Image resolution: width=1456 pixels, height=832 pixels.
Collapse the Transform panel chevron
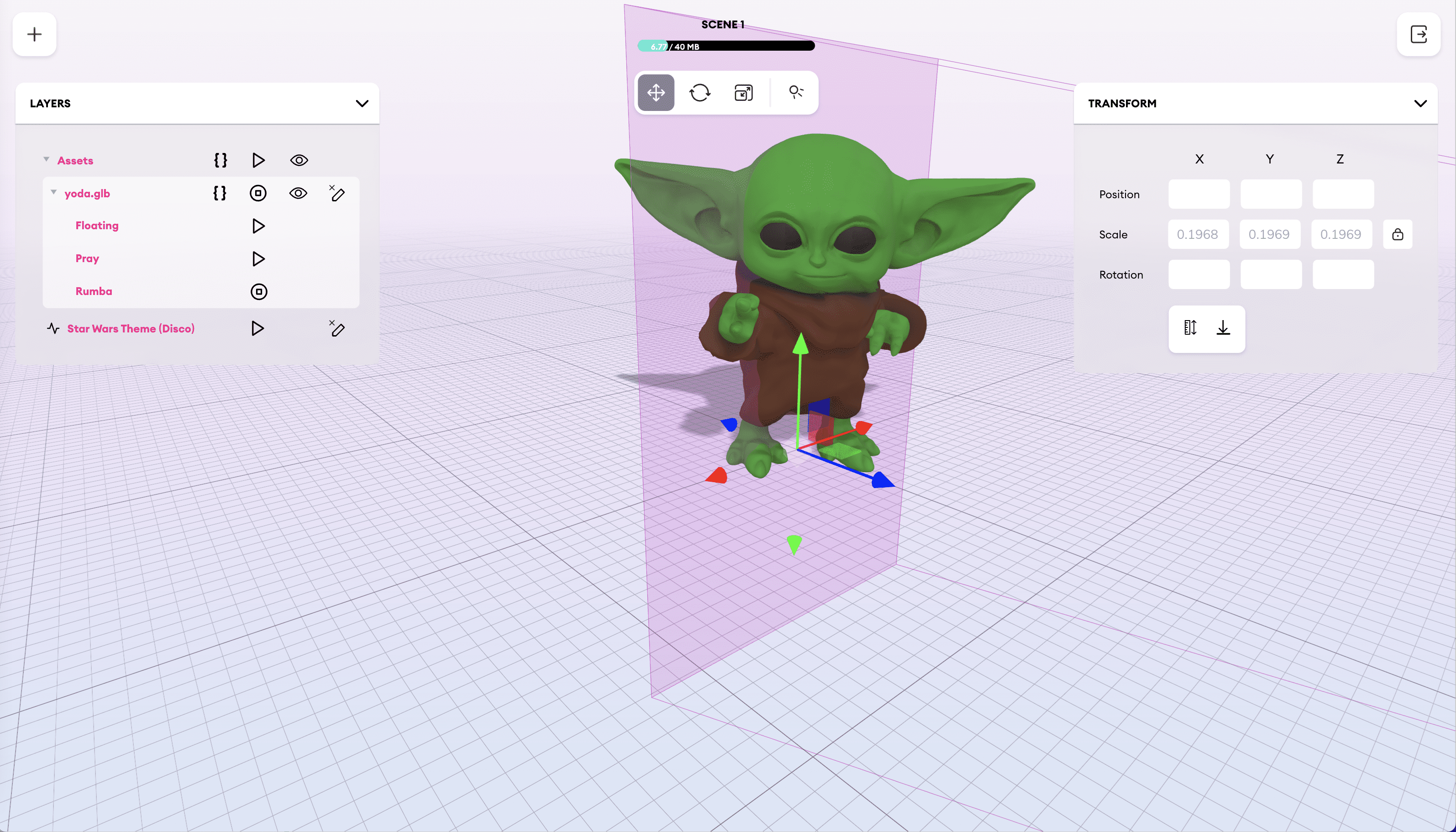click(1420, 103)
